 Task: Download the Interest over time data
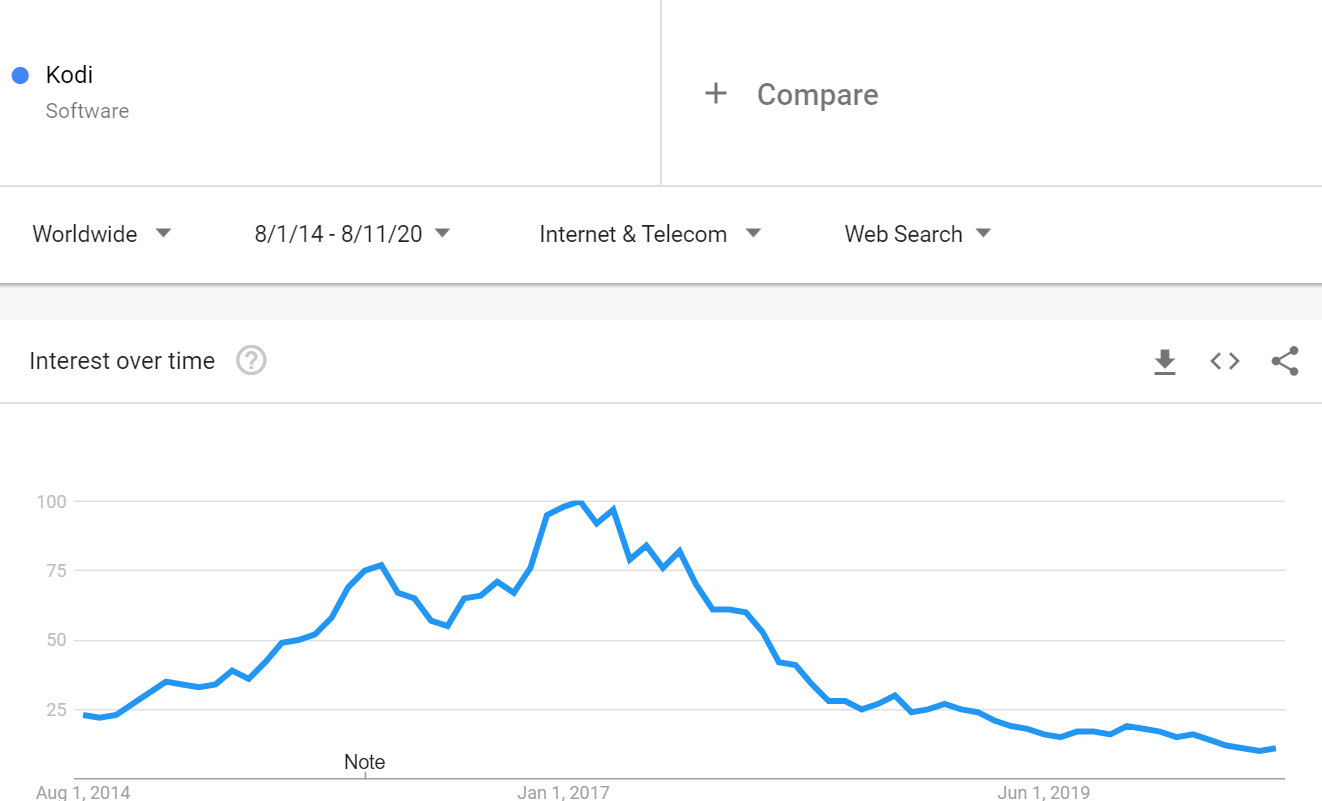tap(1165, 362)
